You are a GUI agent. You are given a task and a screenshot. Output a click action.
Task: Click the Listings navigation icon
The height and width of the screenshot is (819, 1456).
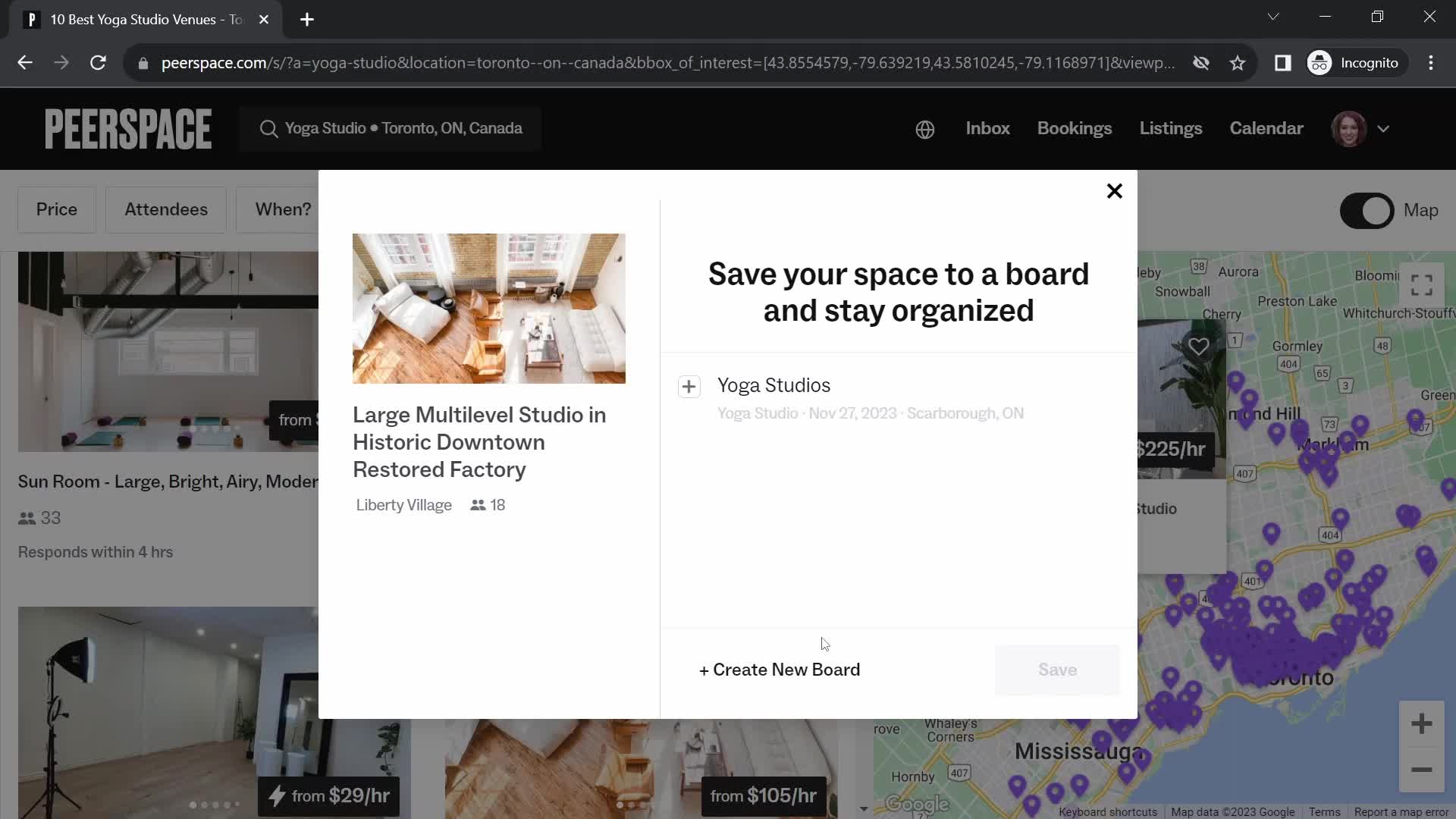coord(1170,128)
